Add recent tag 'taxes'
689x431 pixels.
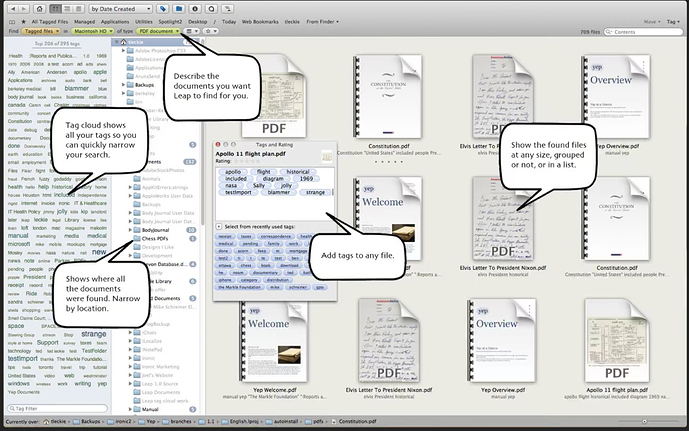pyautogui.click(x=246, y=236)
